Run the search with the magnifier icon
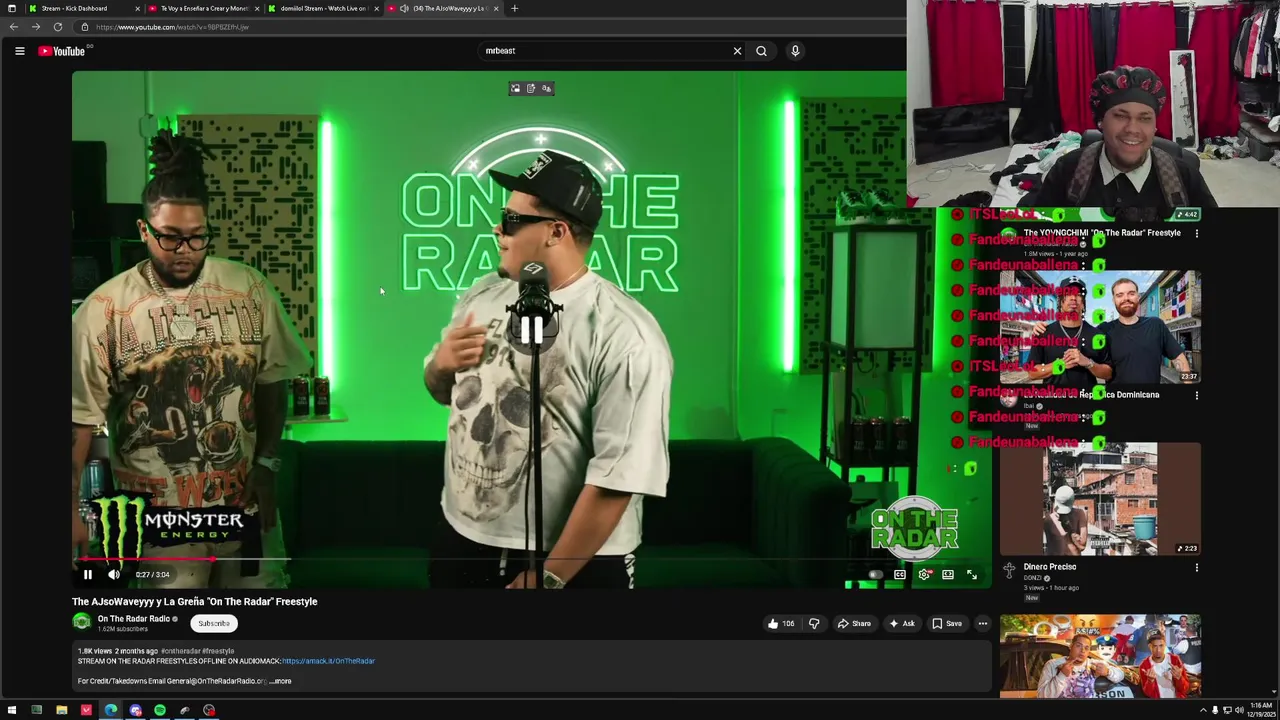 761,51
